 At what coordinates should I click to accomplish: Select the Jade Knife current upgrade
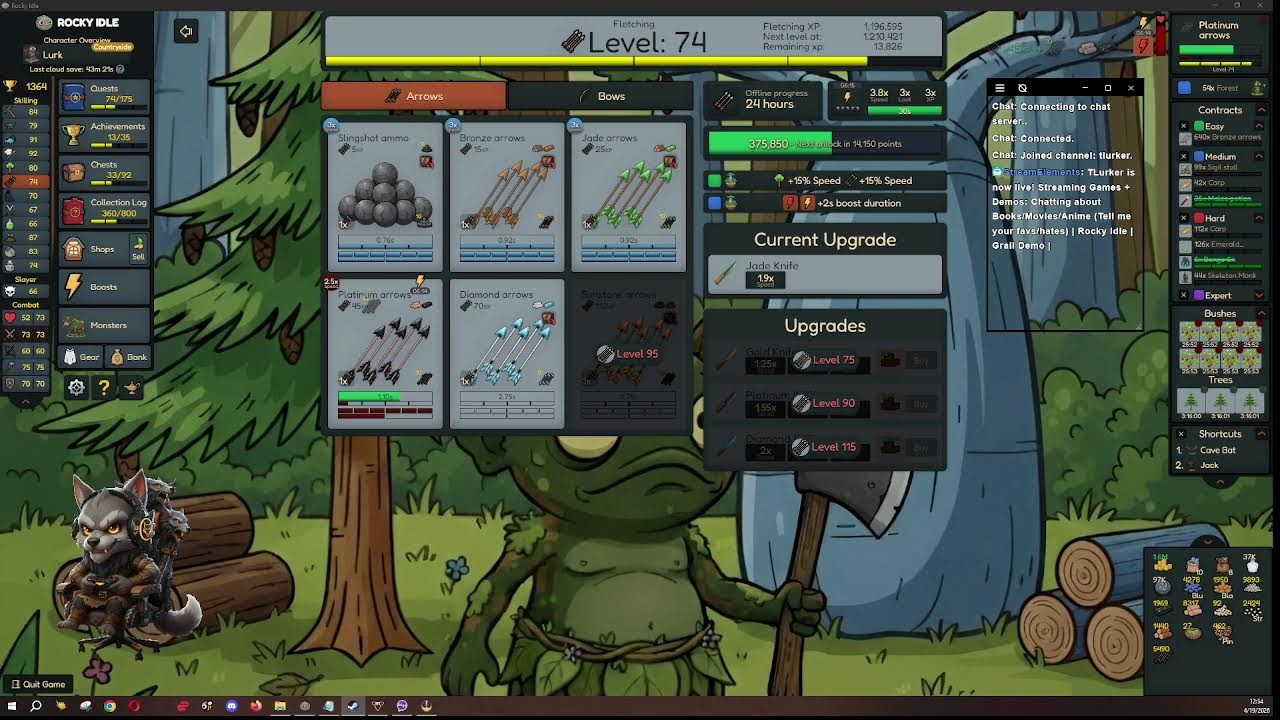pyautogui.click(x=825, y=273)
